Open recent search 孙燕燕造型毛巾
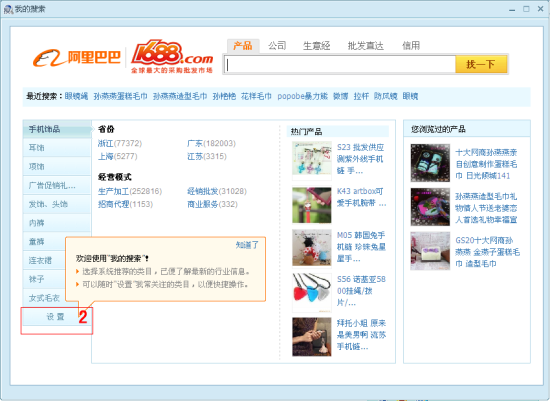The width and height of the screenshot is (550, 401). coord(180,96)
